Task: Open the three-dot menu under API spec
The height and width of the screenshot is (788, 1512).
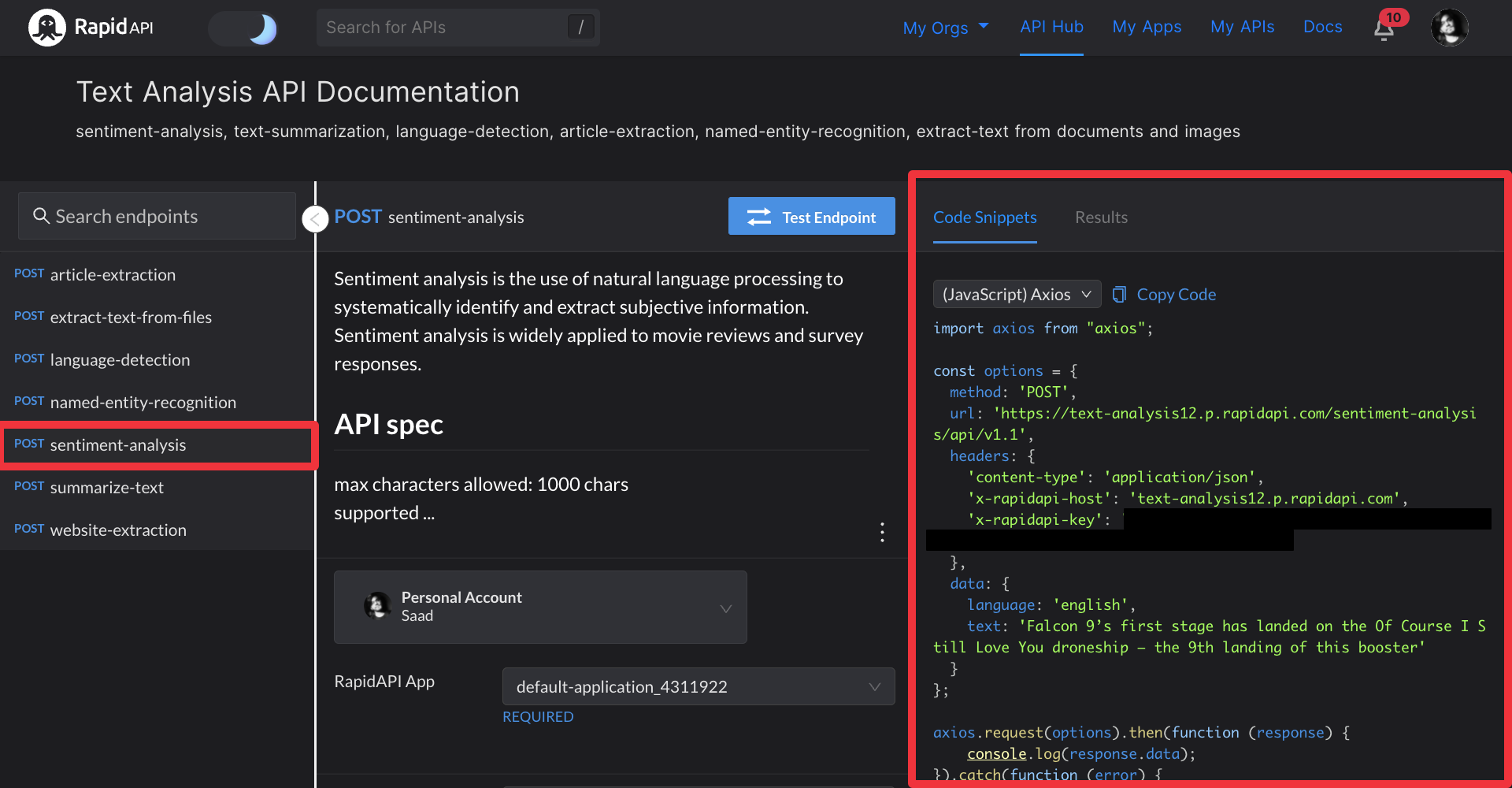Action: 882,532
